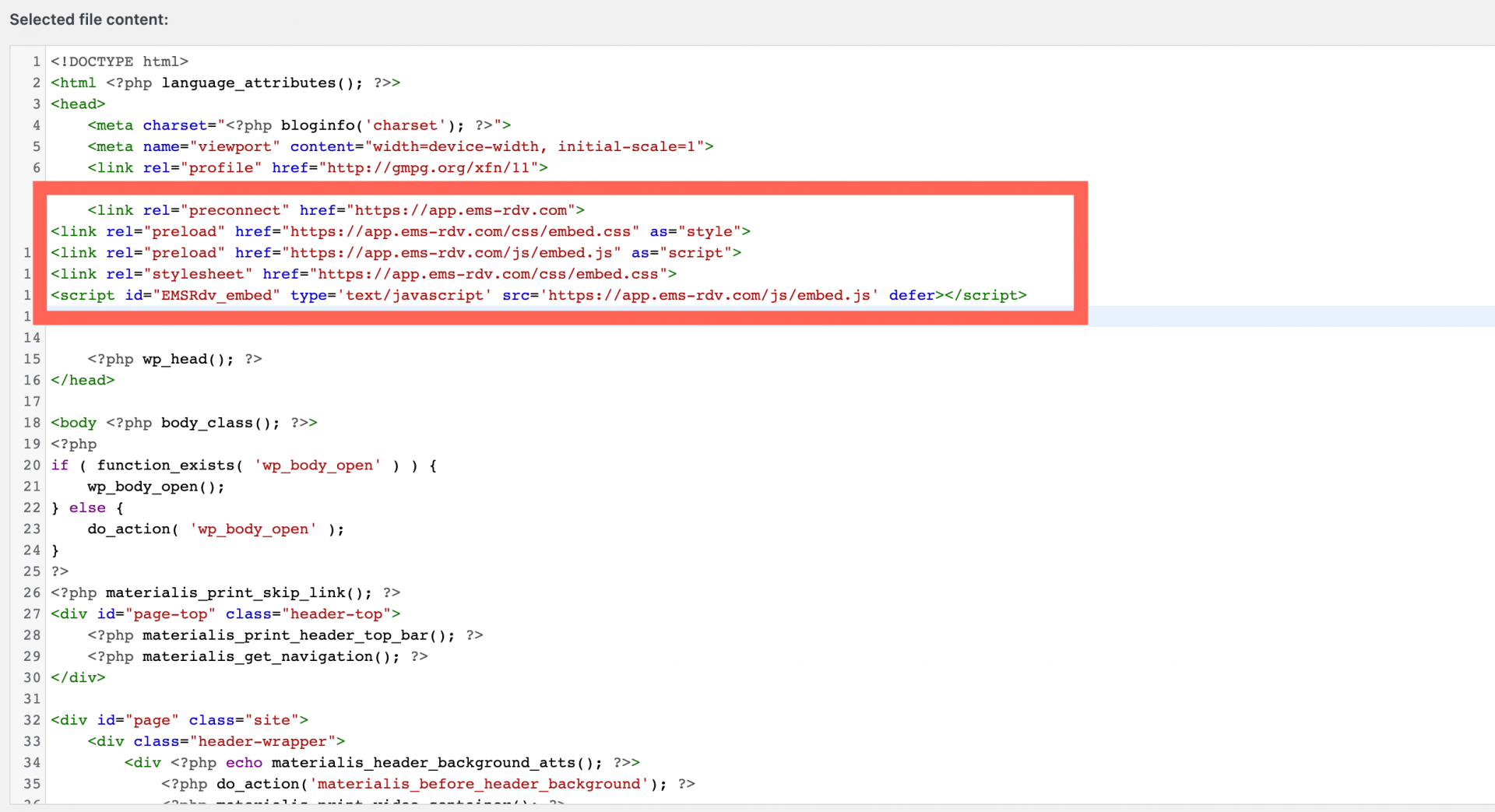Viewport: 1495px width, 812px height.
Task: Click the wp_head() php line
Action: [x=174, y=359]
